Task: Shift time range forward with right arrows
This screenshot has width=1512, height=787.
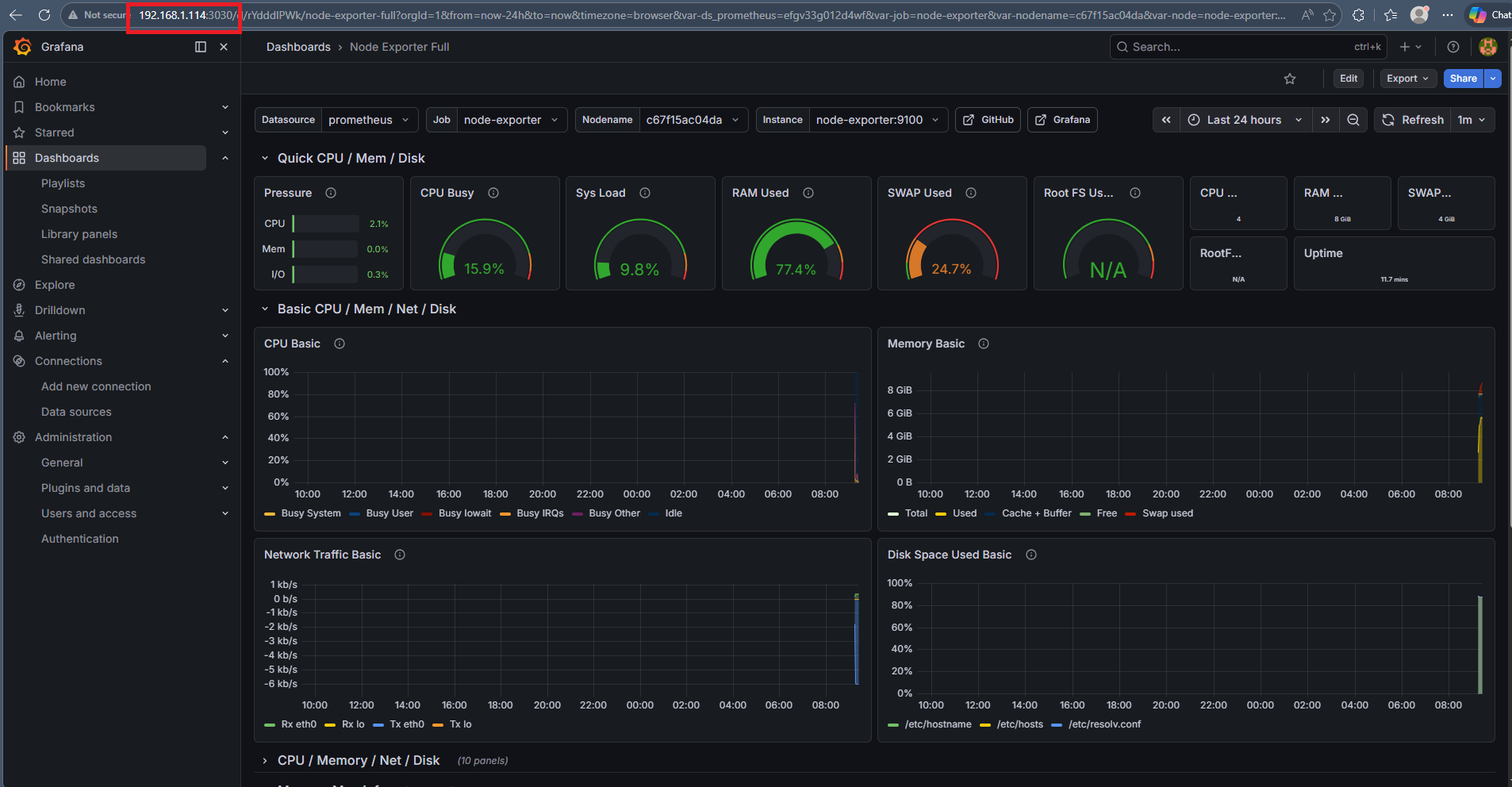Action: 1325,120
